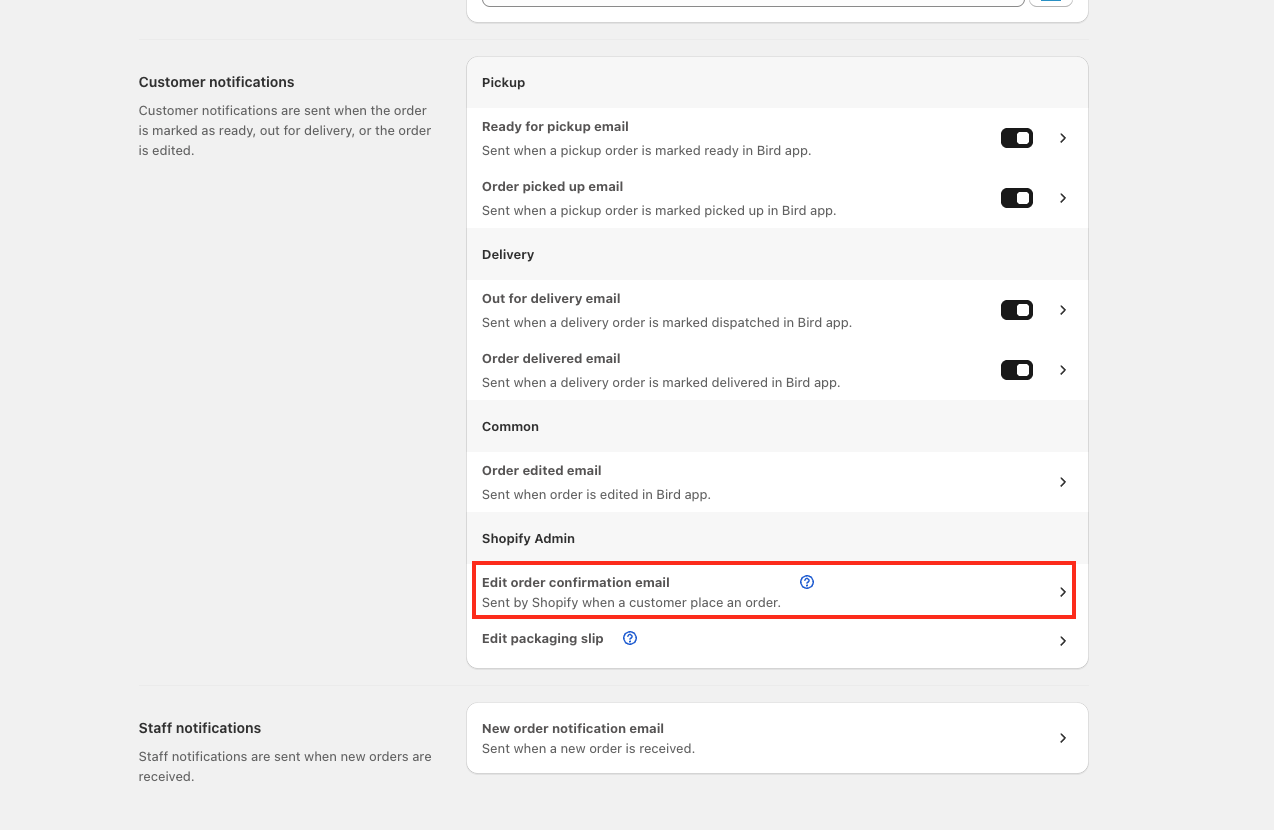Toggle Order picked up email switch
Image resolution: width=1274 pixels, height=830 pixels.
[x=1017, y=198]
